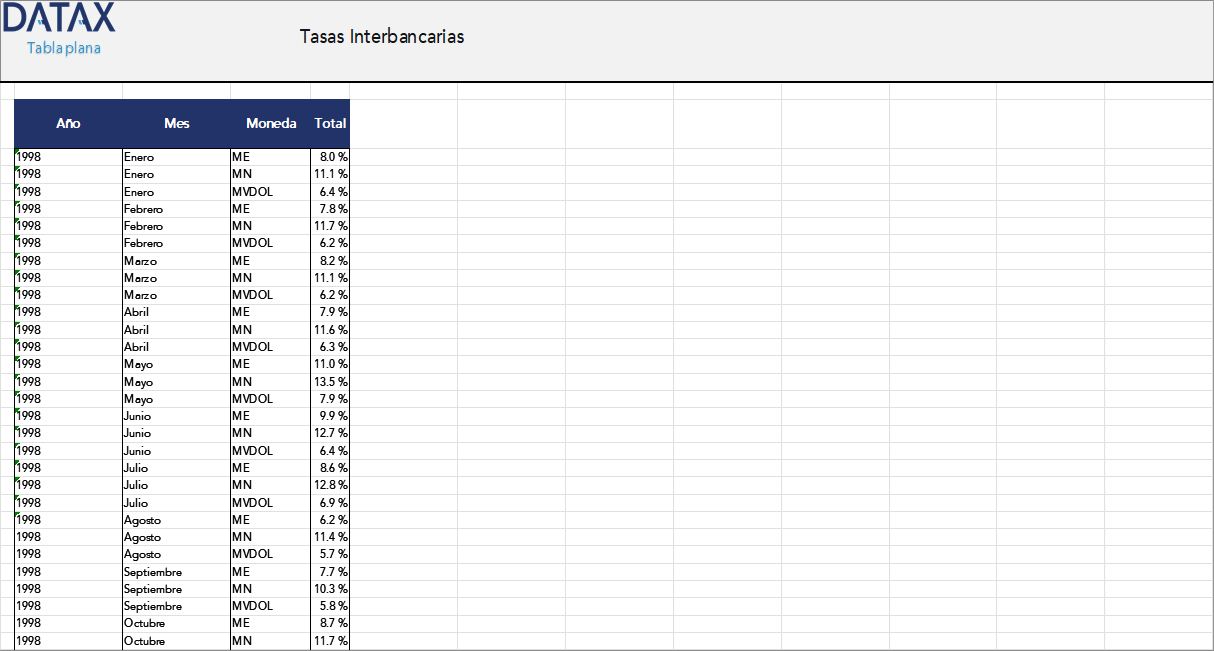Screen dimensions: 1214x651
Task: Click the 12.7 % total cell
Action: pyautogui.click(x=331, y=433)
